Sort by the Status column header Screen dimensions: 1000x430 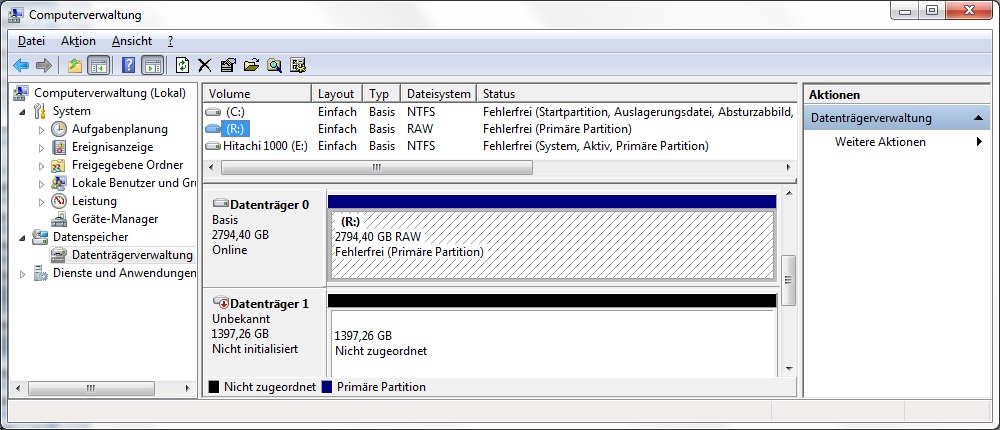[x=636, y=94]
